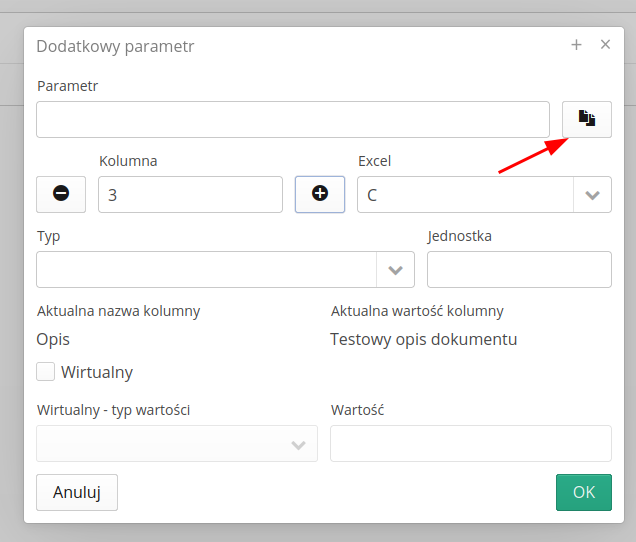636x542 pixels.
Task: Click the Testowy opis dokumentu value text
Action: 423,339
